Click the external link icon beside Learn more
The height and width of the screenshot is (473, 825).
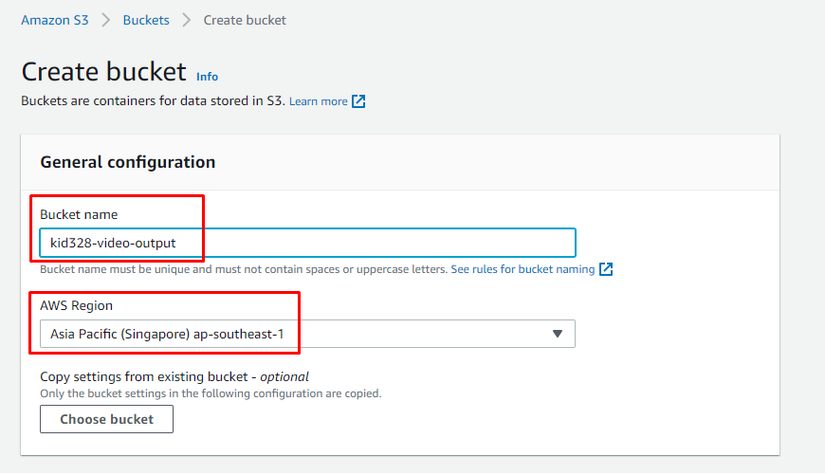[x=359, y=101]
